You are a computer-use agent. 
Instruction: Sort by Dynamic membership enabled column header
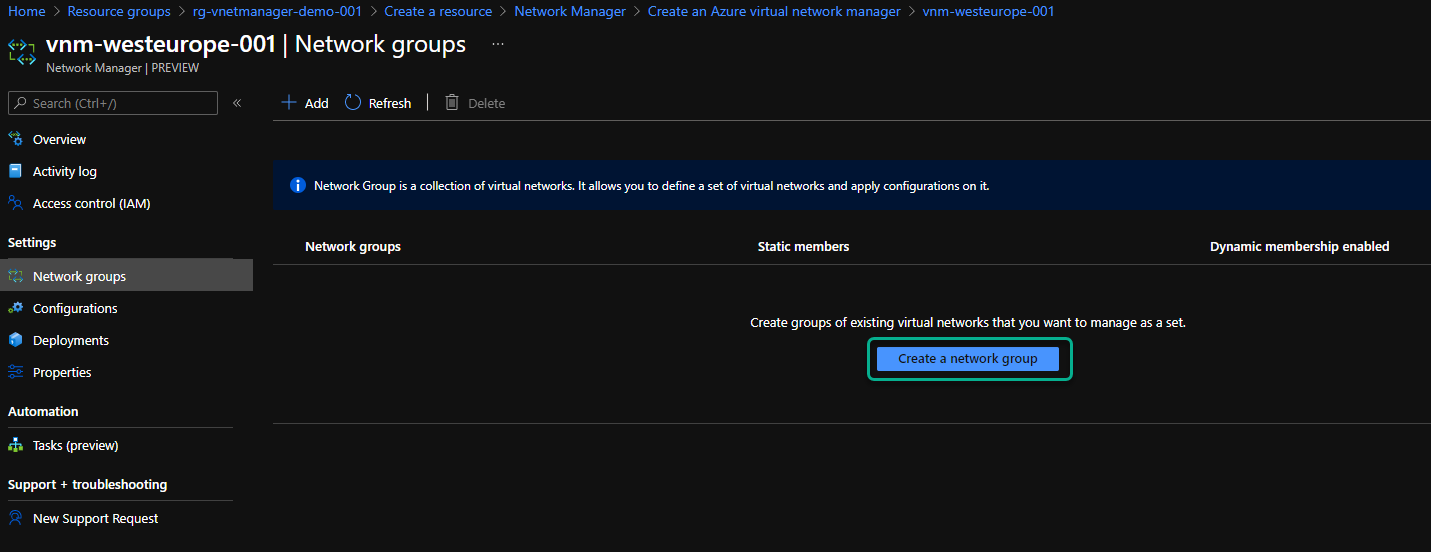point(1299,246)
